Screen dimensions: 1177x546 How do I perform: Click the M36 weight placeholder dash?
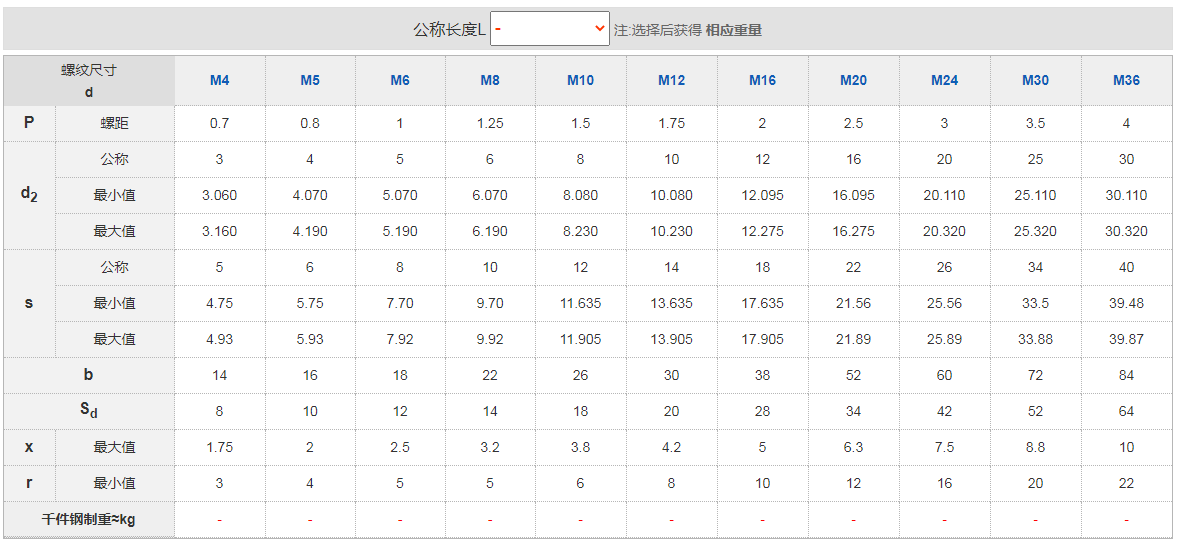click(1126, 519)
